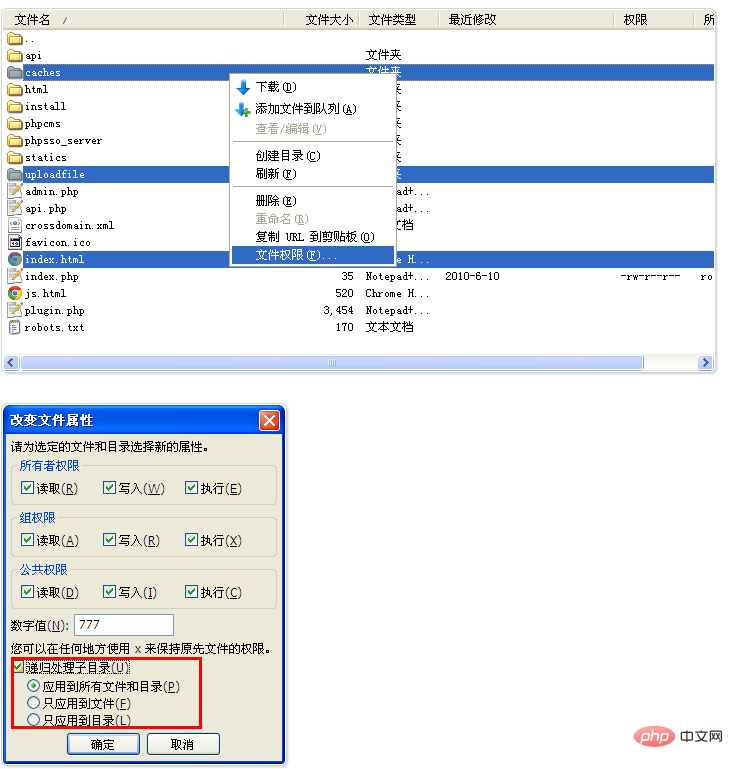Select 应用到所有文件和目录(P) radio option
The height and width of the screenshot is (769, 733).
(x=33, y=686)
